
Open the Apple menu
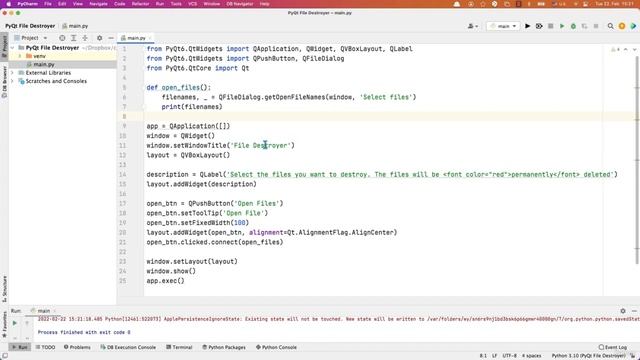pos(8,4)
